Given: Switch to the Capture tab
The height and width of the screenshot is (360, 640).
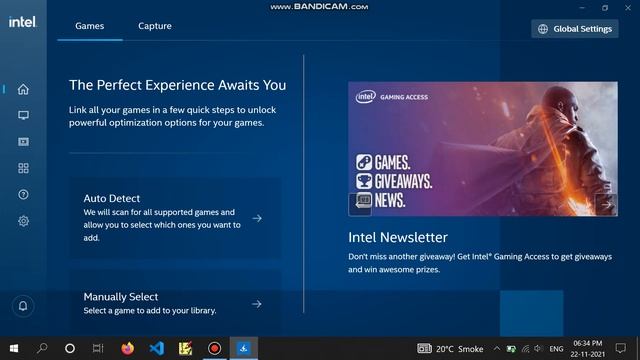Looking at the screenshot, I should tap(155, 26).
